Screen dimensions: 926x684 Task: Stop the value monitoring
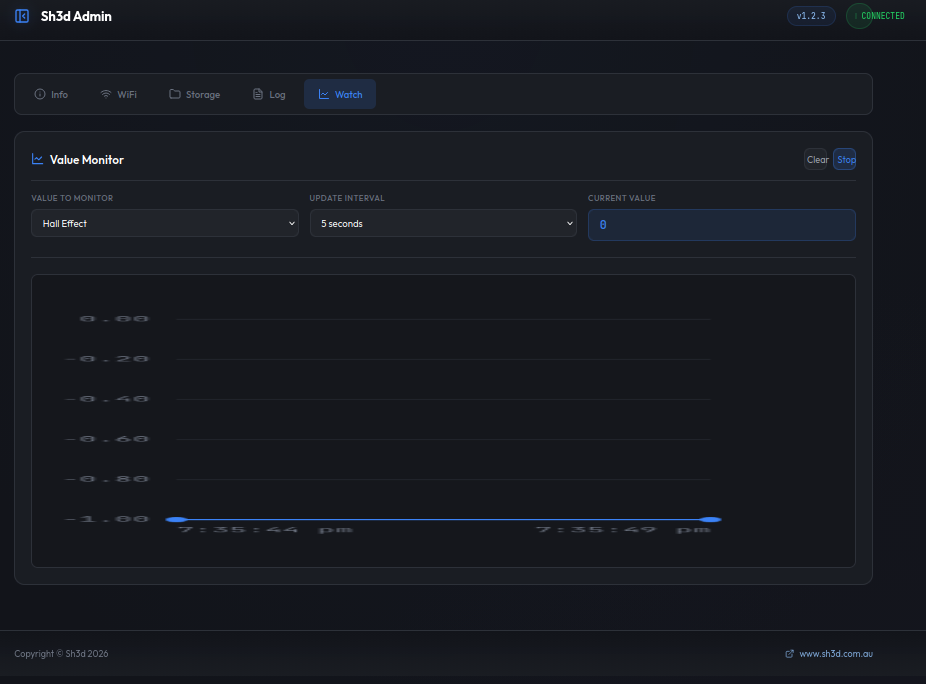pyautogui.click(x=845, y=160)
